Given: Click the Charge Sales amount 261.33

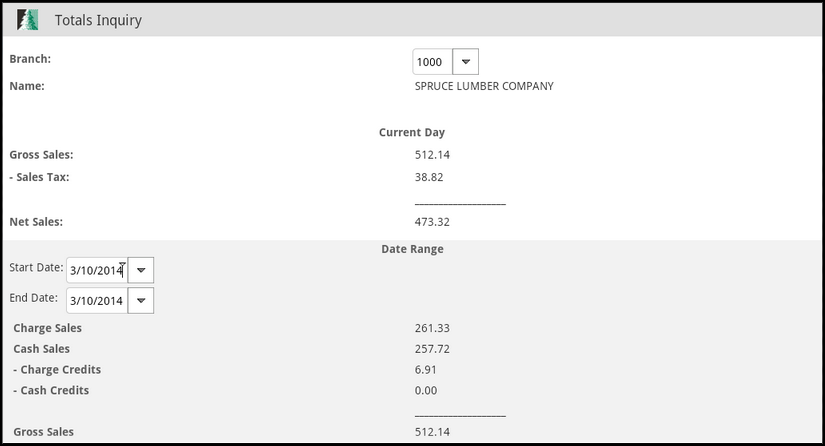Looking at the screenshot, I should [x=432, y=328].
